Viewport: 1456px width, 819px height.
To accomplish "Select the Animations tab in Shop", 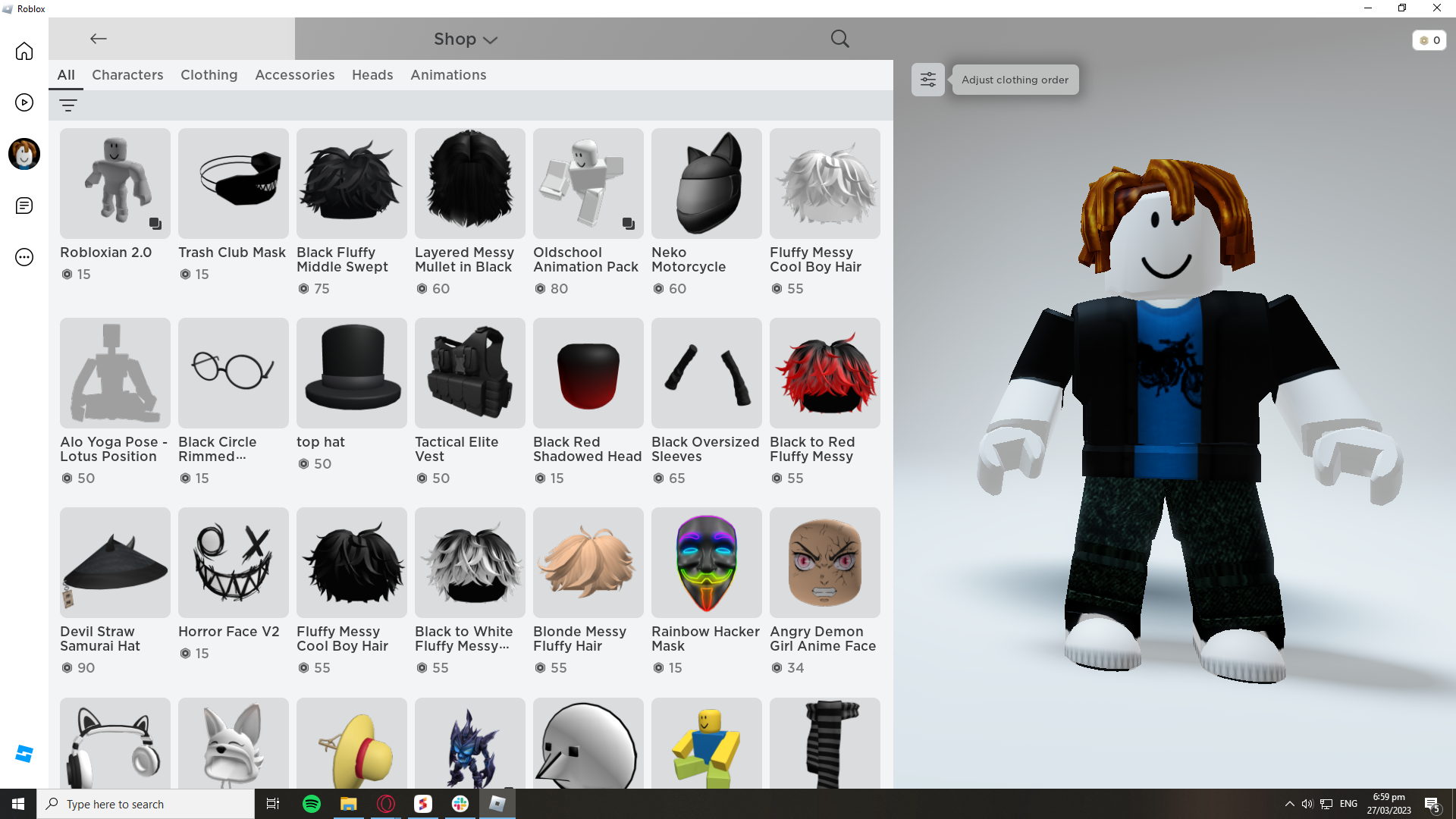I will 448,74.
